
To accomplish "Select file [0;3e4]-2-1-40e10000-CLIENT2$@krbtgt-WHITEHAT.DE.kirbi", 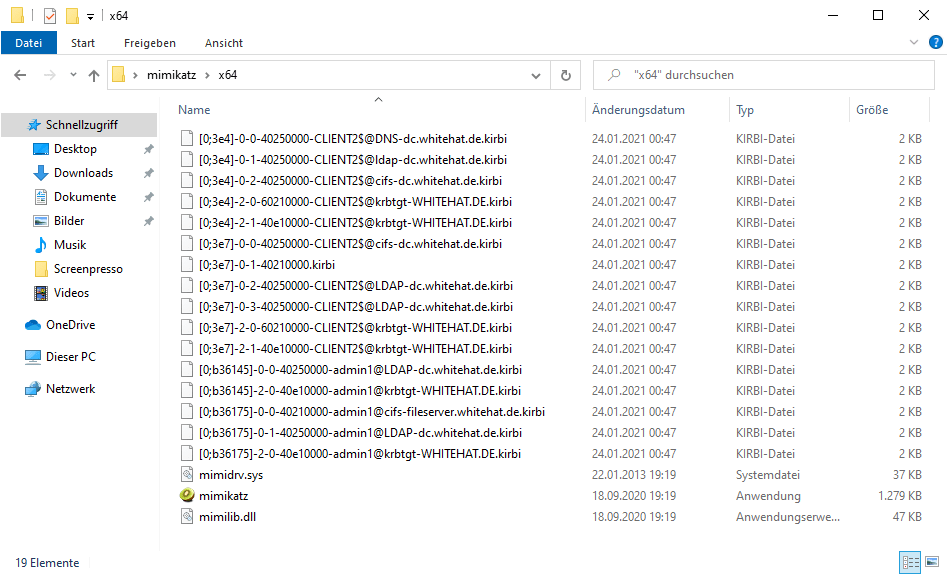I will tap(356, 223).
